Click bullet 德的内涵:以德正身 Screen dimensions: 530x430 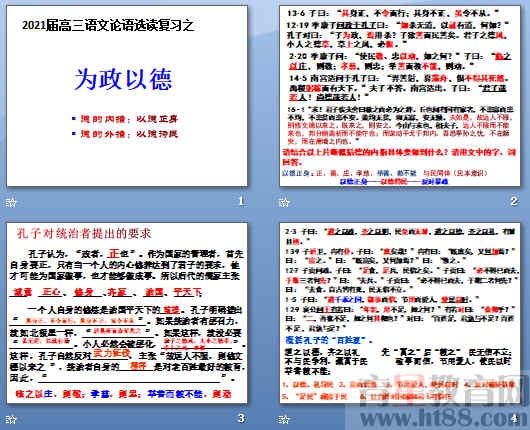point(125,119)
